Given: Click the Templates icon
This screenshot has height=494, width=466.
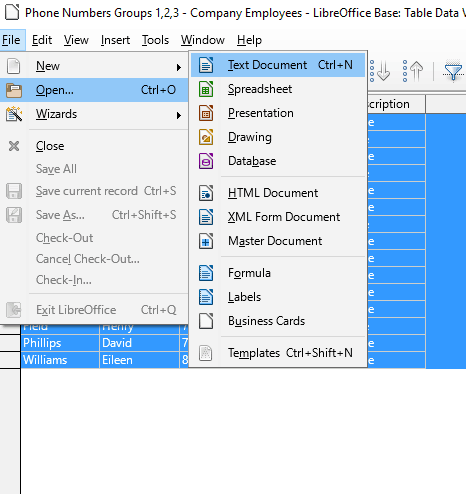Looking at the screenshot, I should 206,353.
